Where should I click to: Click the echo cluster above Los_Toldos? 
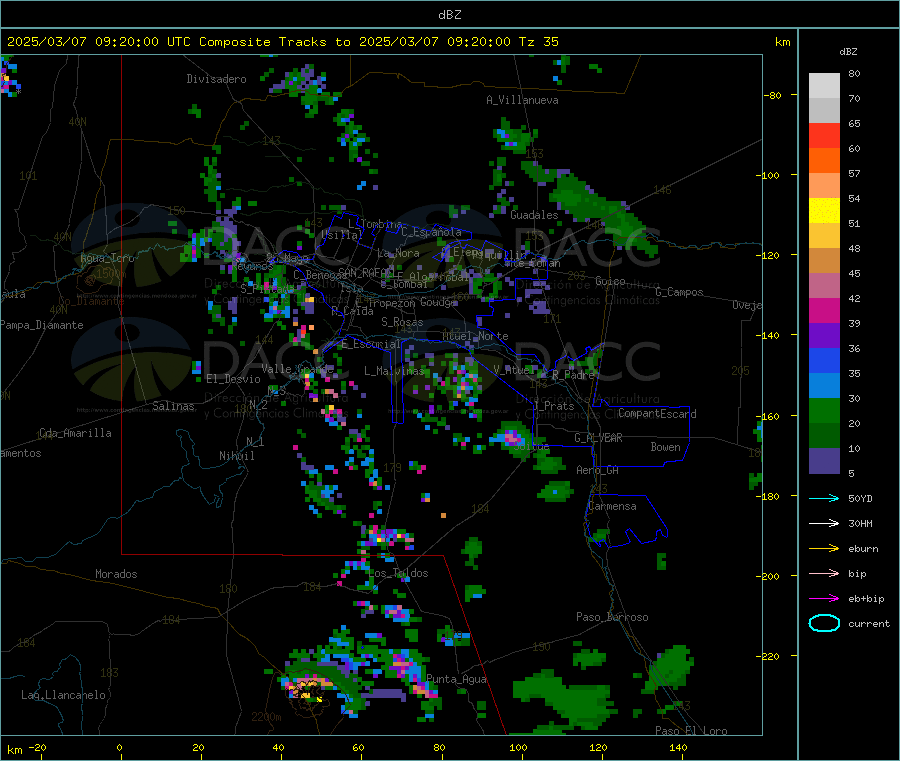pyautogui.click(x=386, y=537)
